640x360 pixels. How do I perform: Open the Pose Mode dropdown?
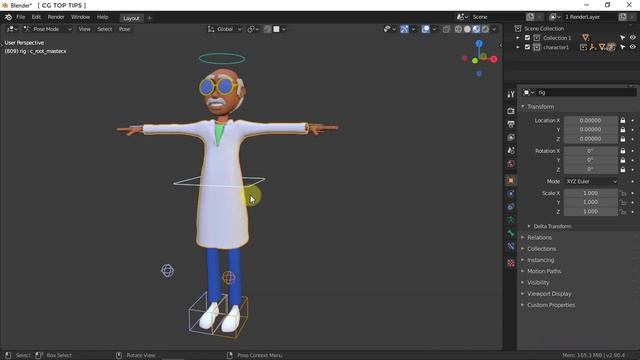pos(47,29)
